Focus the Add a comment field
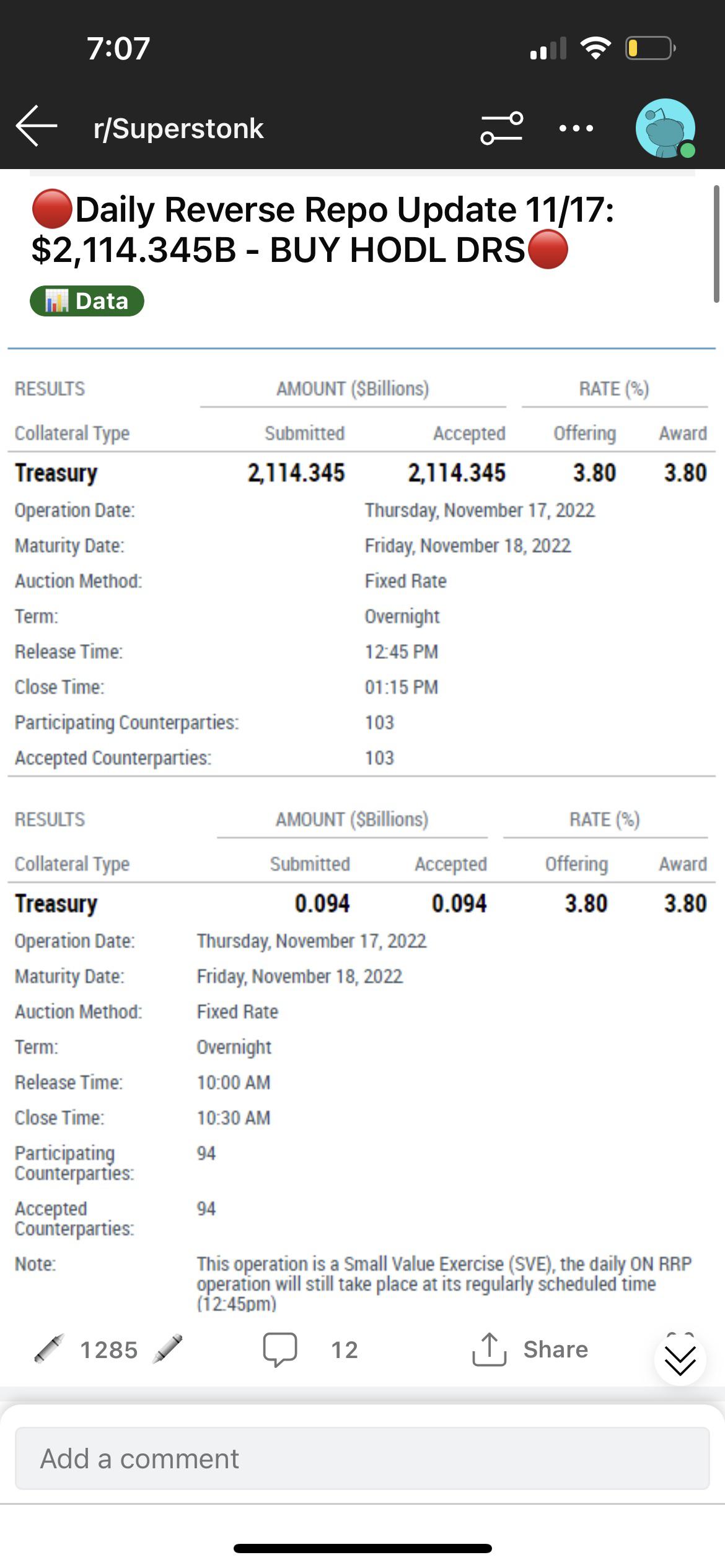 pos(362,1458)
